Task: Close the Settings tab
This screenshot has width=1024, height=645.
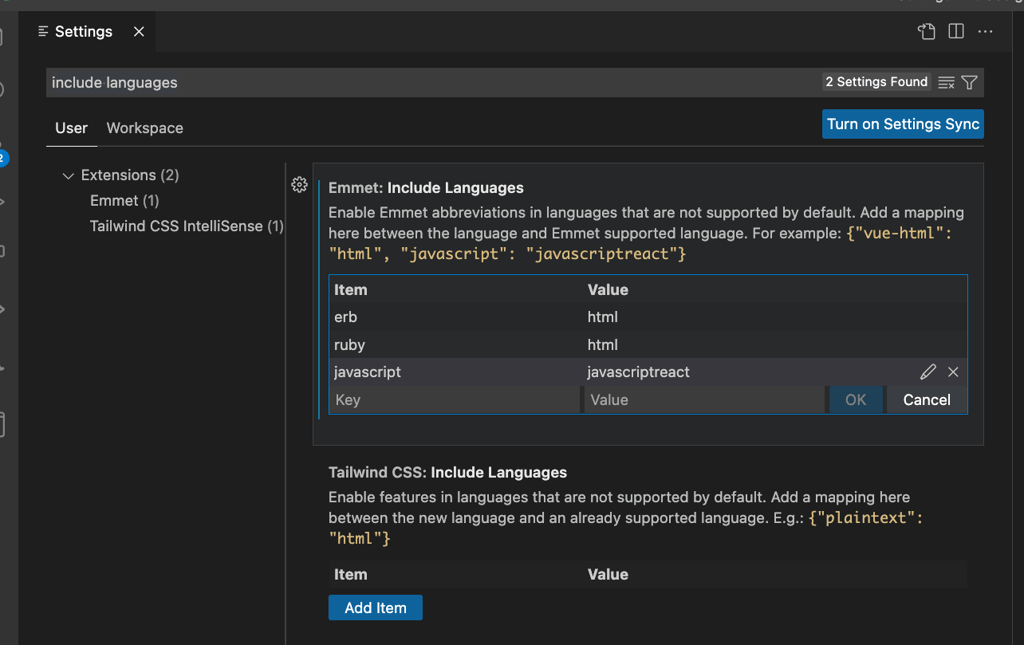Action: tap(138, 31)
